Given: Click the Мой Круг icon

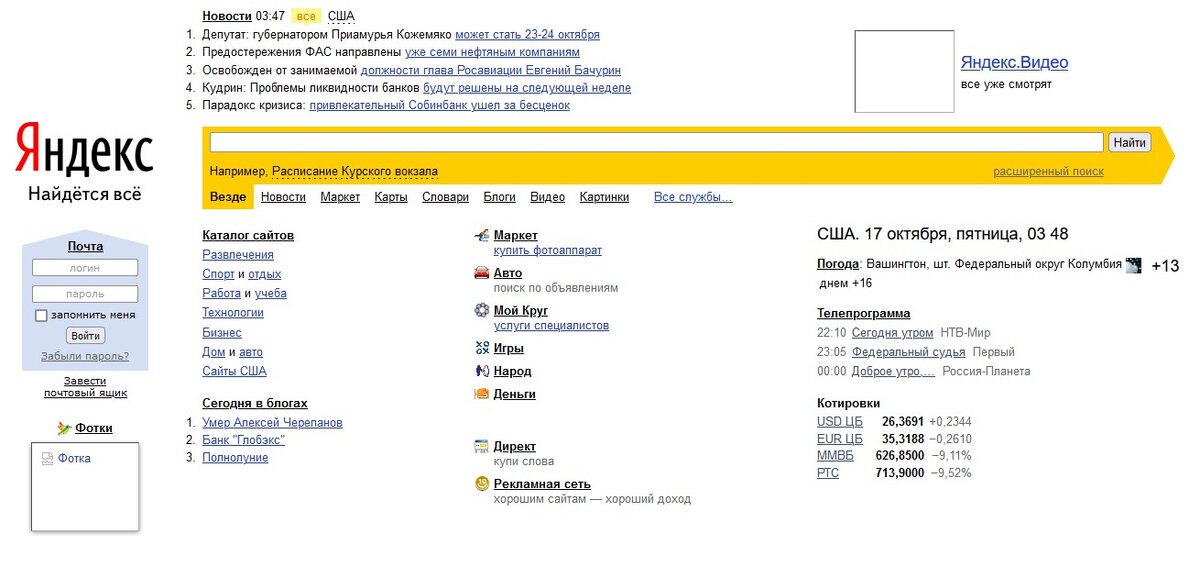Looking at the screenshot, I should click(481, 311).
